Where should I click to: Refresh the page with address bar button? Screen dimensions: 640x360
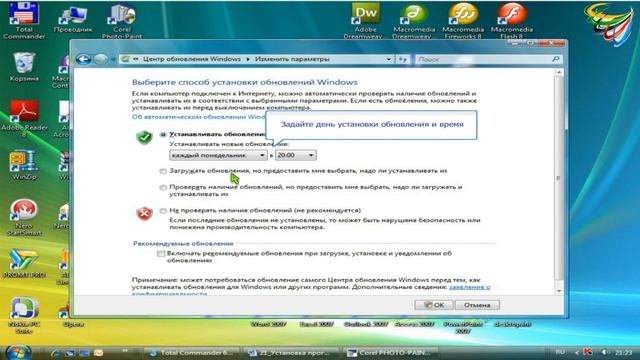403,60
